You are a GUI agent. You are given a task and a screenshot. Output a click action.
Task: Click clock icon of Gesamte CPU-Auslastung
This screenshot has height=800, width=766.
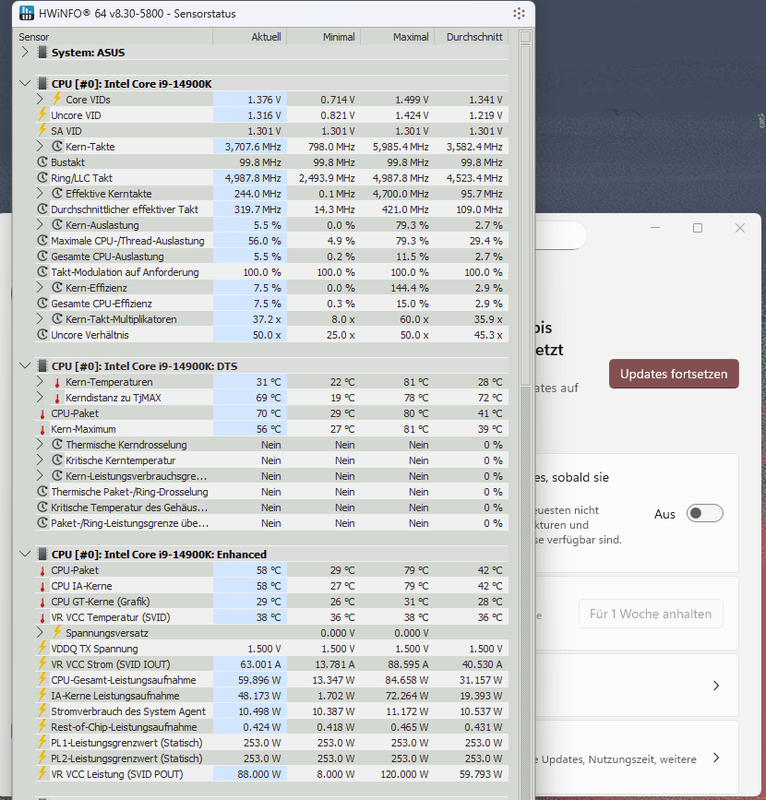point(43,256)
